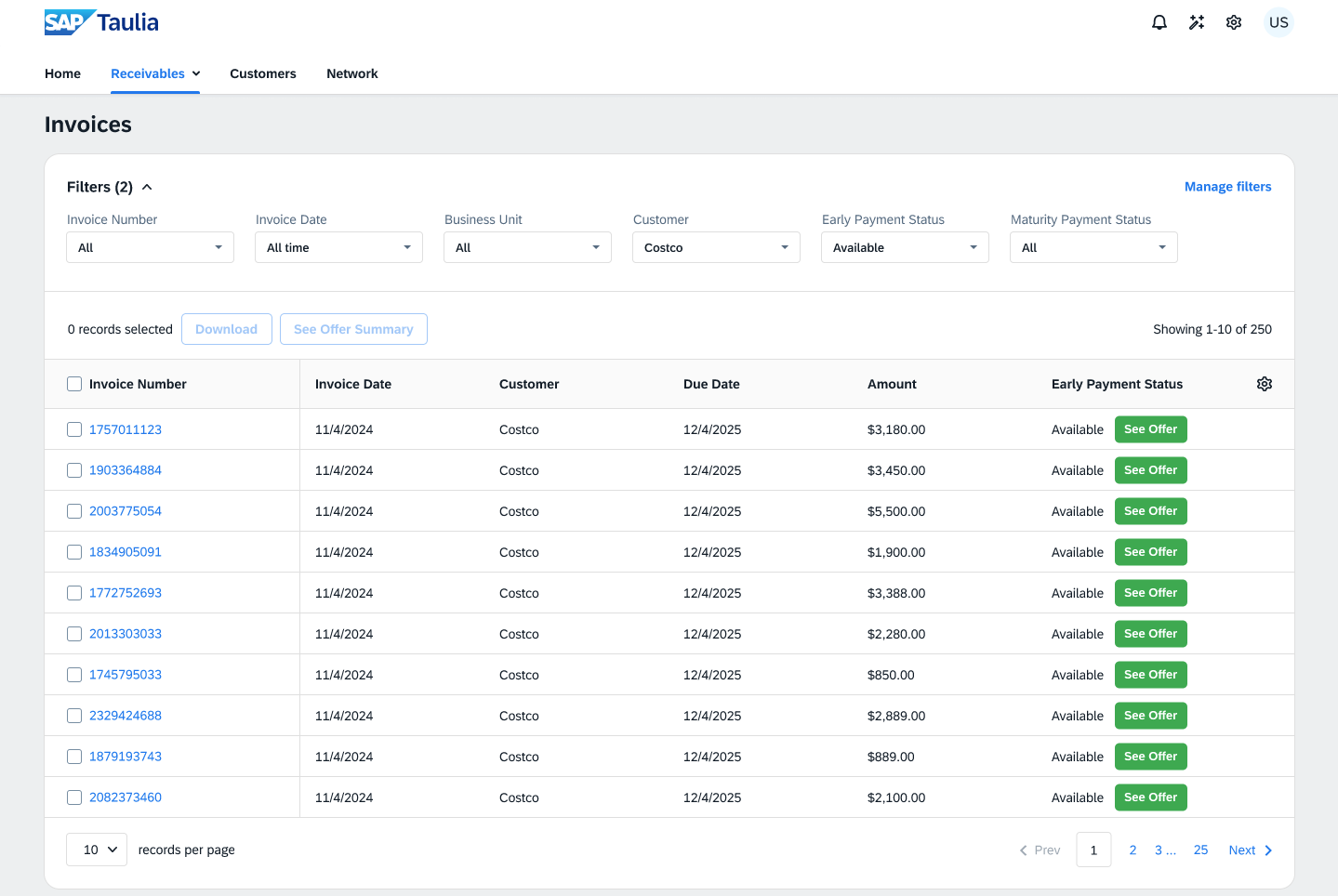Click the SAP Taulia logo
Image resolution: width=1338 pixels, height=896 pixels.
tap(101, 22)
